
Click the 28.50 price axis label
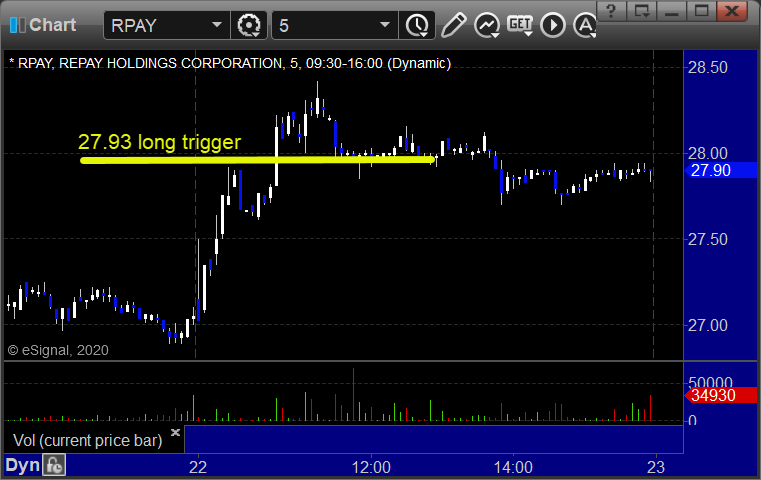click(708, 67)
